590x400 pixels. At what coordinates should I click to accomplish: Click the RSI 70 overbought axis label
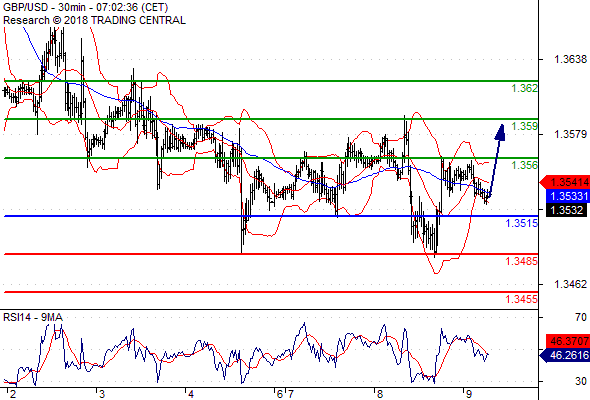pyautogui.click(x=581, y=317)
